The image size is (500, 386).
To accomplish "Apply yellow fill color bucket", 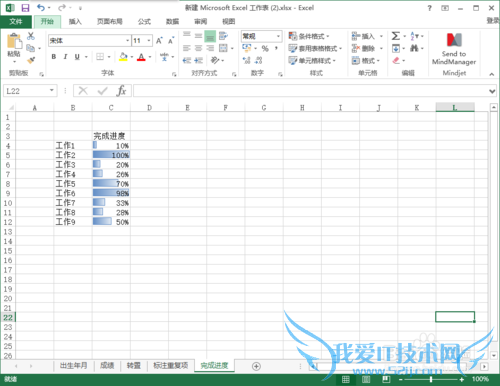I will click(123, 57).
